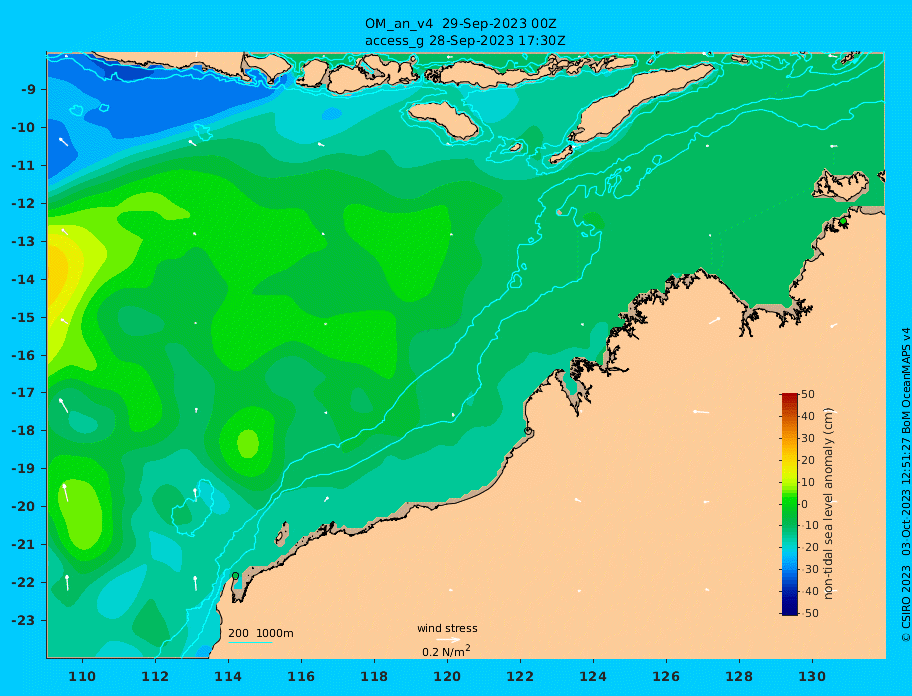Click the longitude label 112
The height and width of the screenshot is (696, 912).
(155, 676)
